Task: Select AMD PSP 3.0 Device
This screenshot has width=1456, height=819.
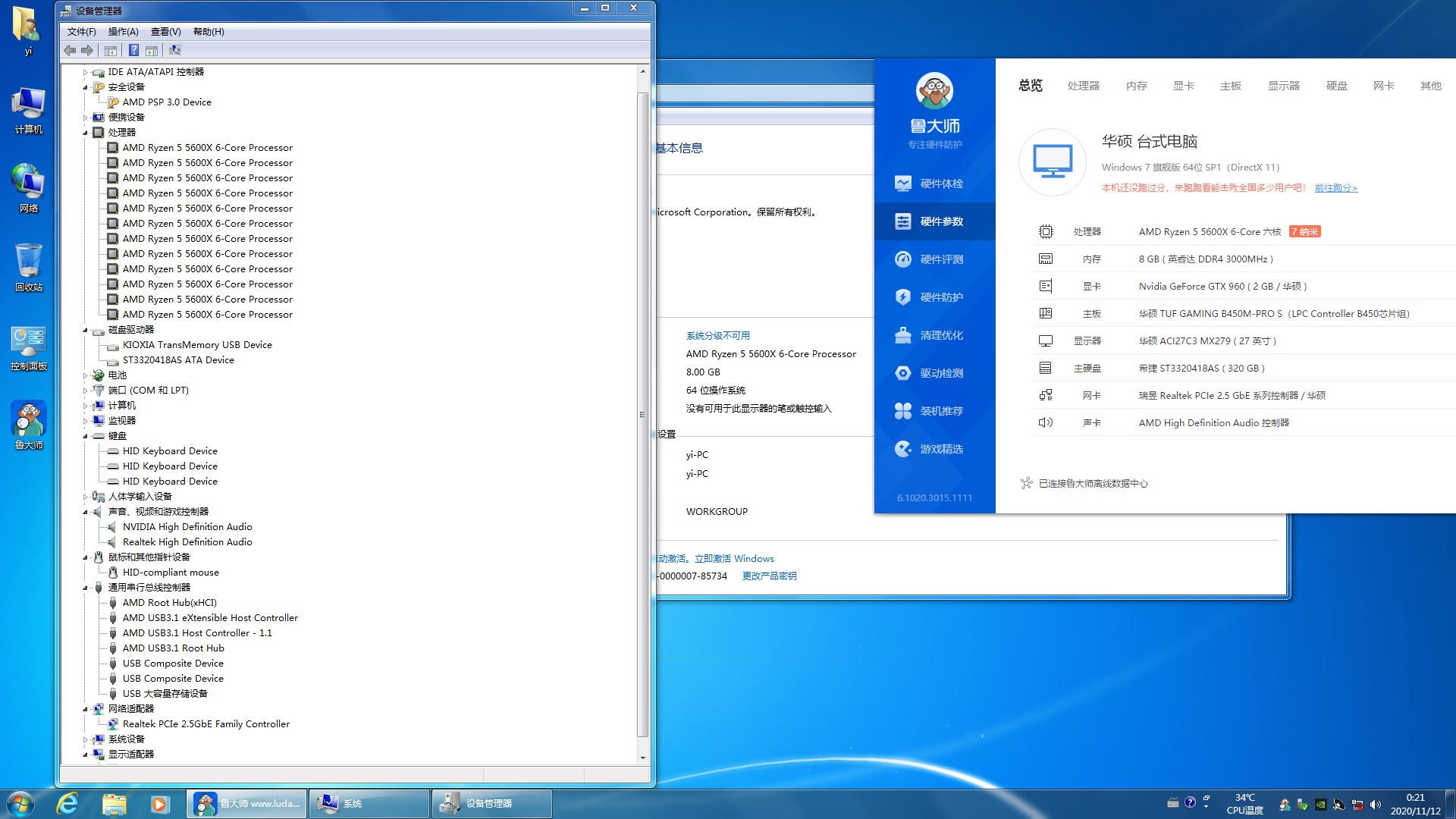Action: point(167,102)
